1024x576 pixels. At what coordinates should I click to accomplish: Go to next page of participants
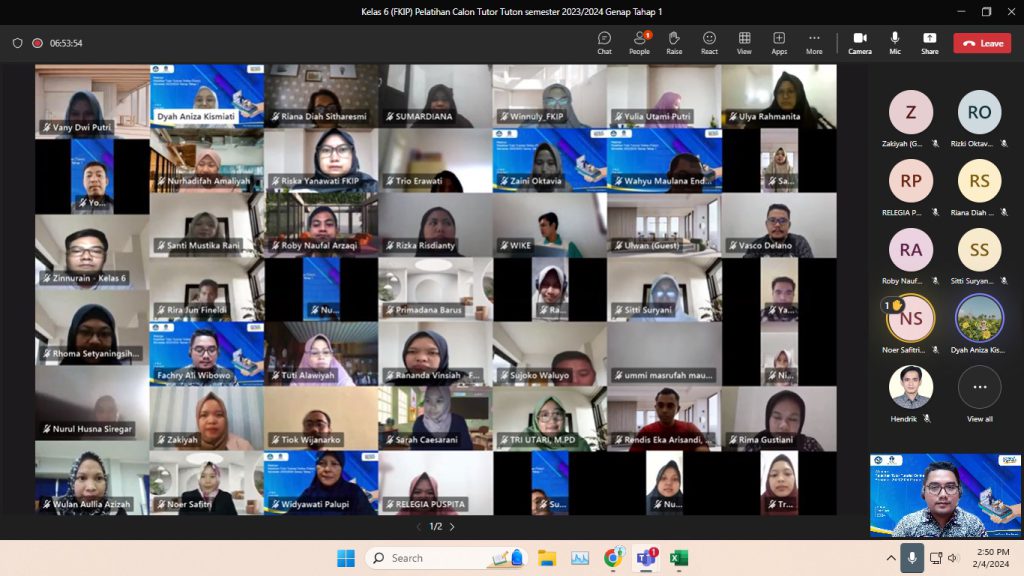tap(452, 527)
